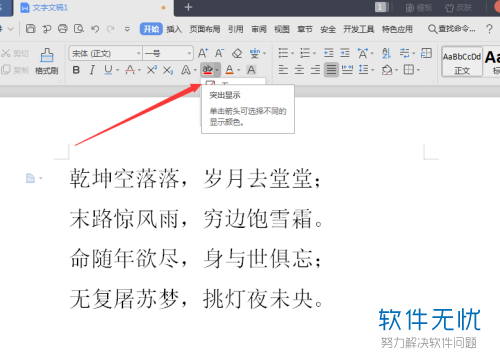Click the Help question mark icon
The height and width of the screenshot is (363, 500).
[x=489, y=29]
